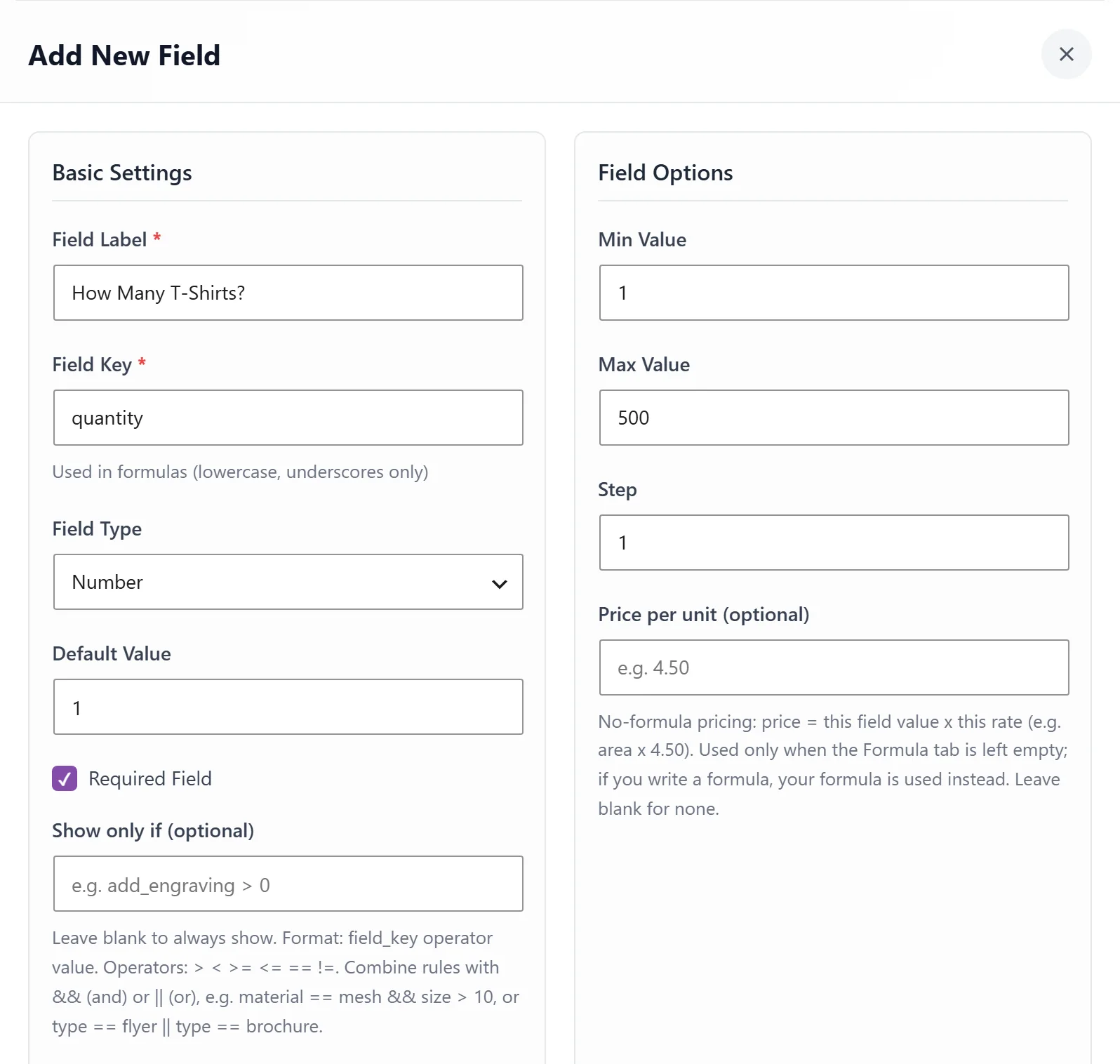
Task: Click the 'Required Field' checkbox label text
Action: pos(150,778)
